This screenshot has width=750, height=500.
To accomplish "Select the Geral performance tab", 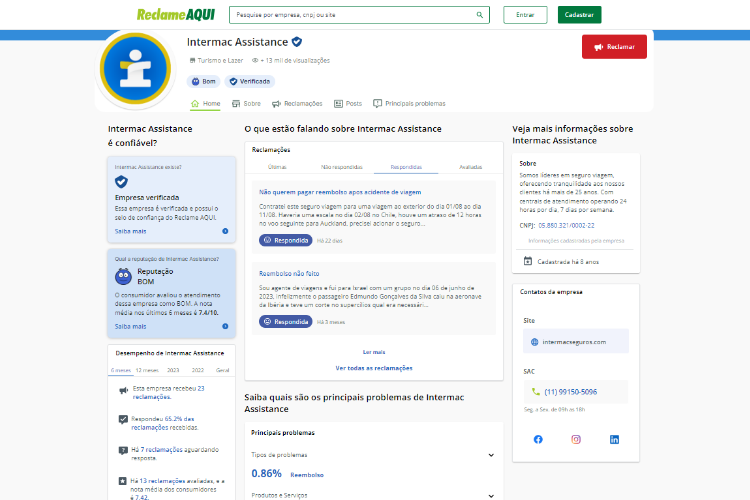I will (222, 370).
